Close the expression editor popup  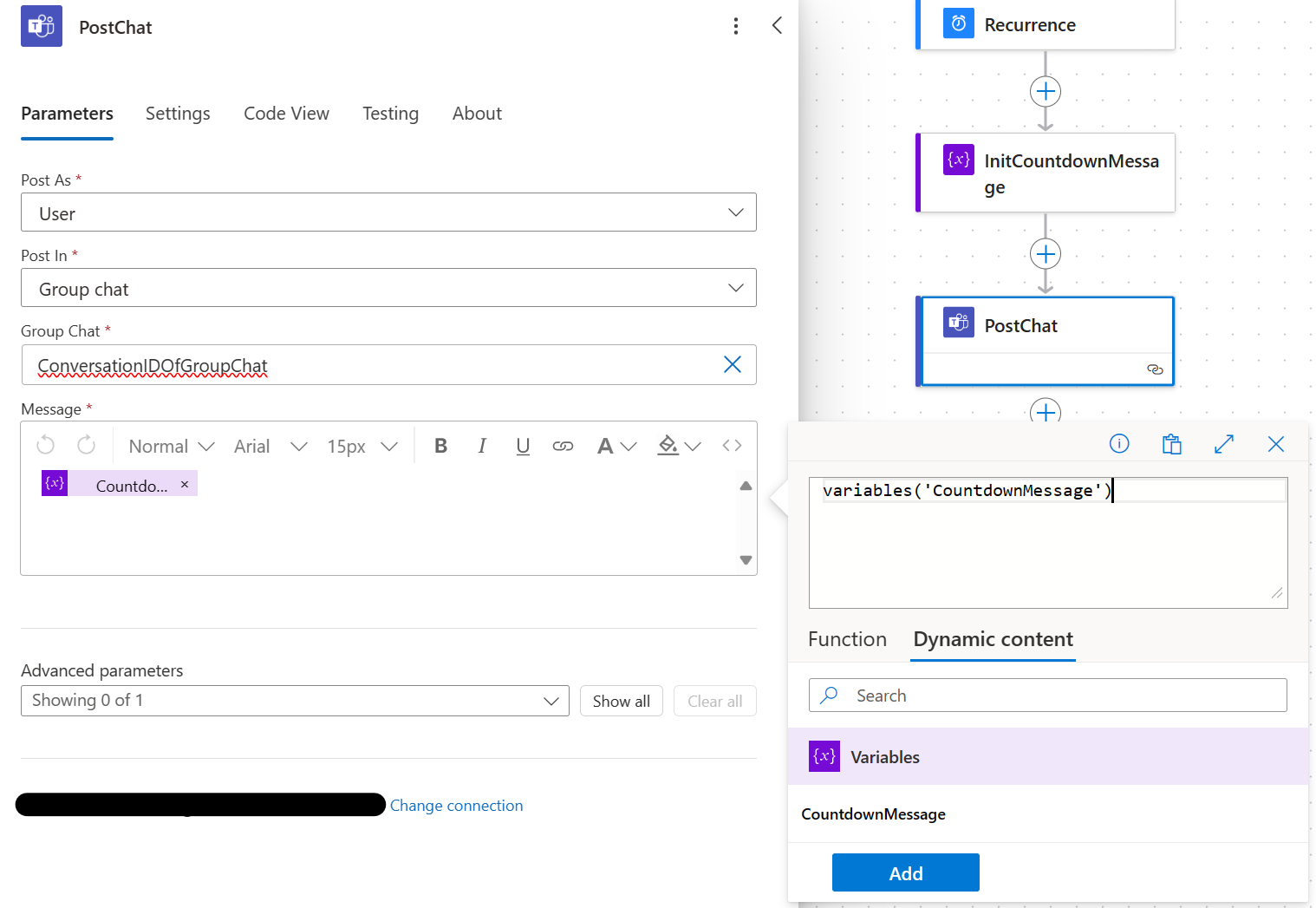[x=1276, y=444]
